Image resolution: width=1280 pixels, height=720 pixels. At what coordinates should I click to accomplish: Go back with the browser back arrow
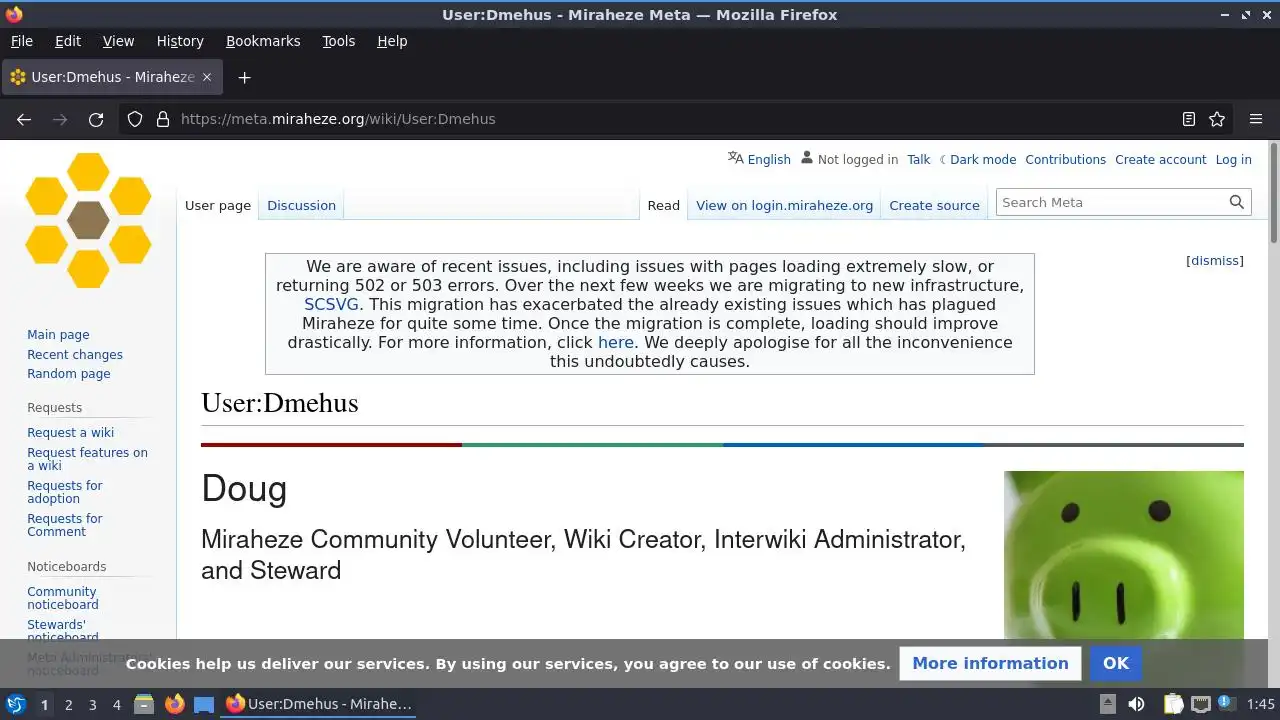24,119
